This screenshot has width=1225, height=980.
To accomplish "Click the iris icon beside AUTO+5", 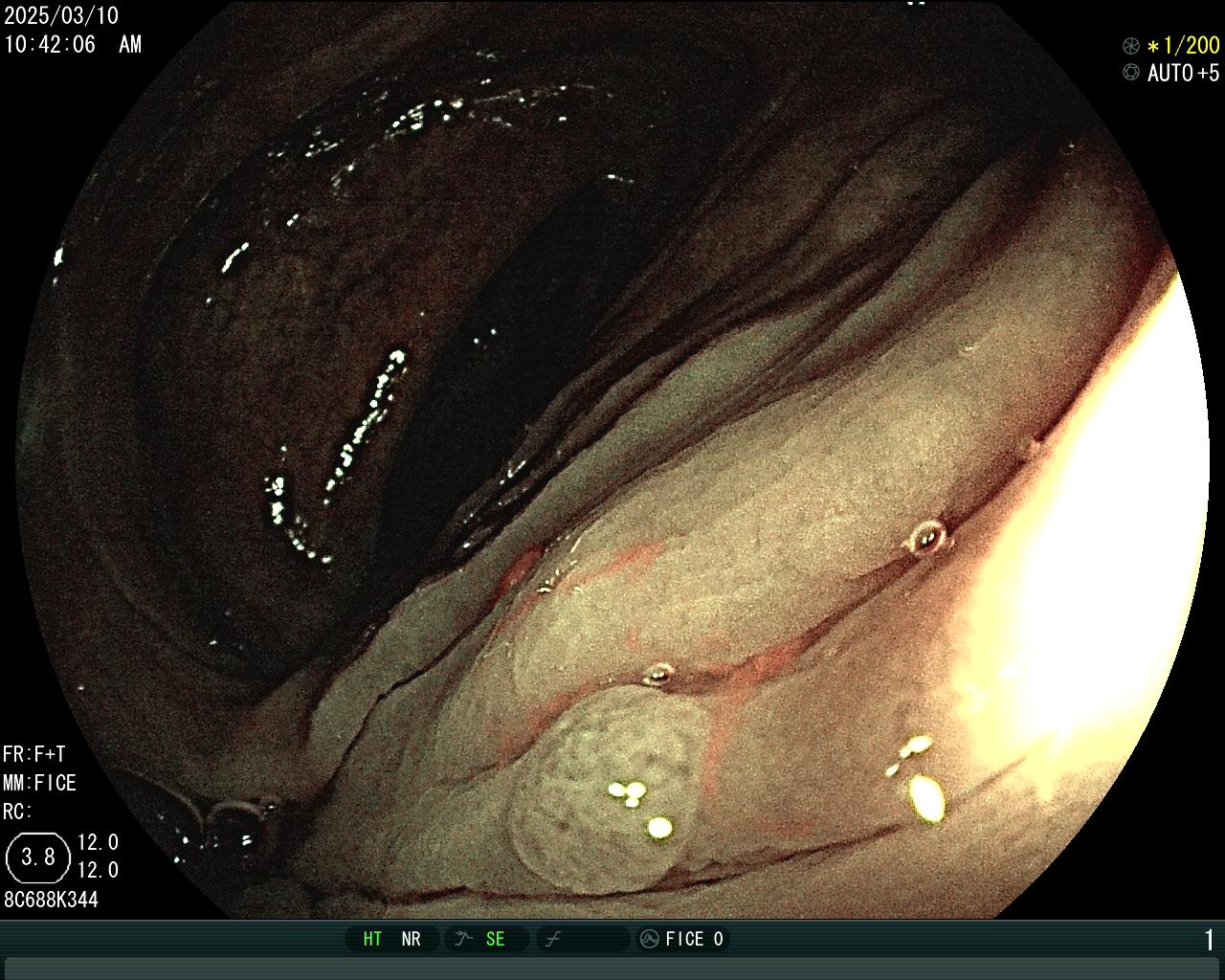I will click(1131, 73).
